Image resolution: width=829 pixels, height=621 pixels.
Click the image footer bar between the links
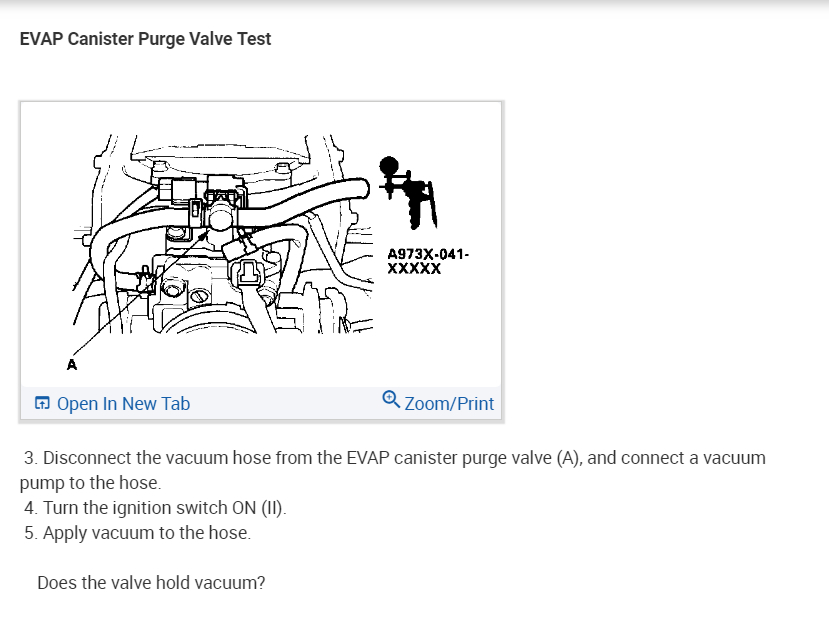click(x=285, y=404)
